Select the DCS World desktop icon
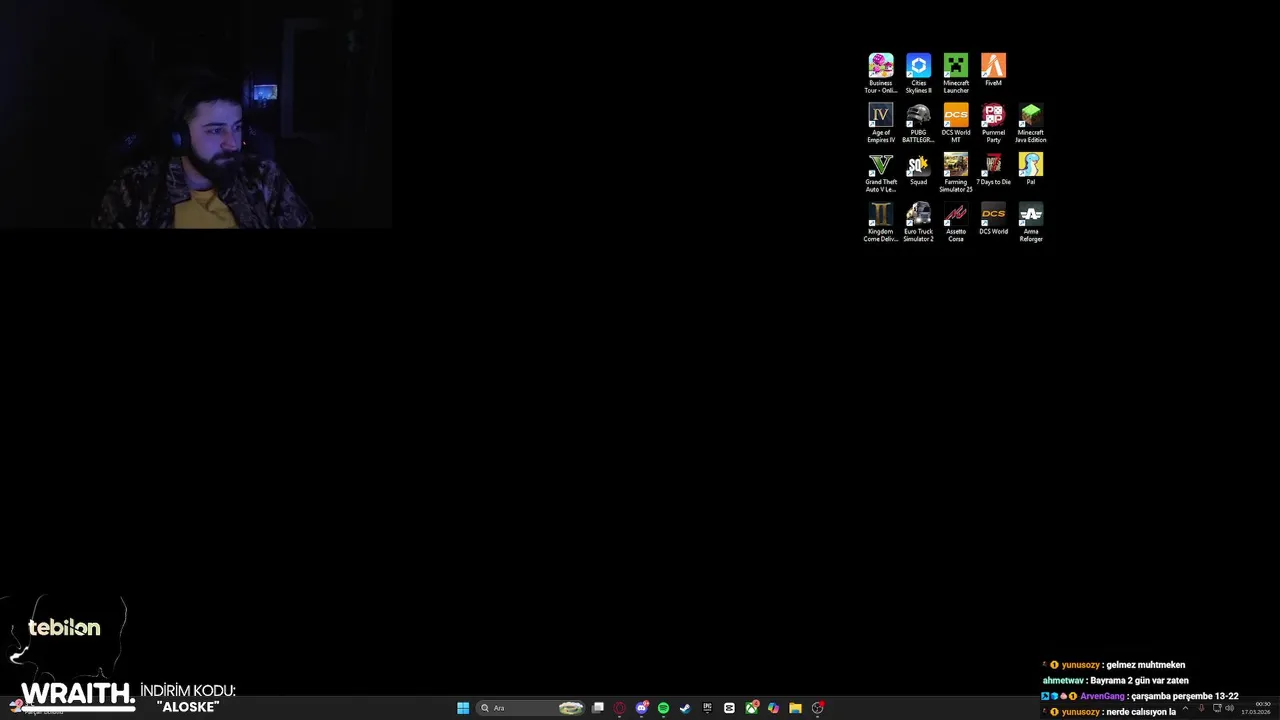The height and width of the screenshot is (720, 1280). (x=993, y=219)
